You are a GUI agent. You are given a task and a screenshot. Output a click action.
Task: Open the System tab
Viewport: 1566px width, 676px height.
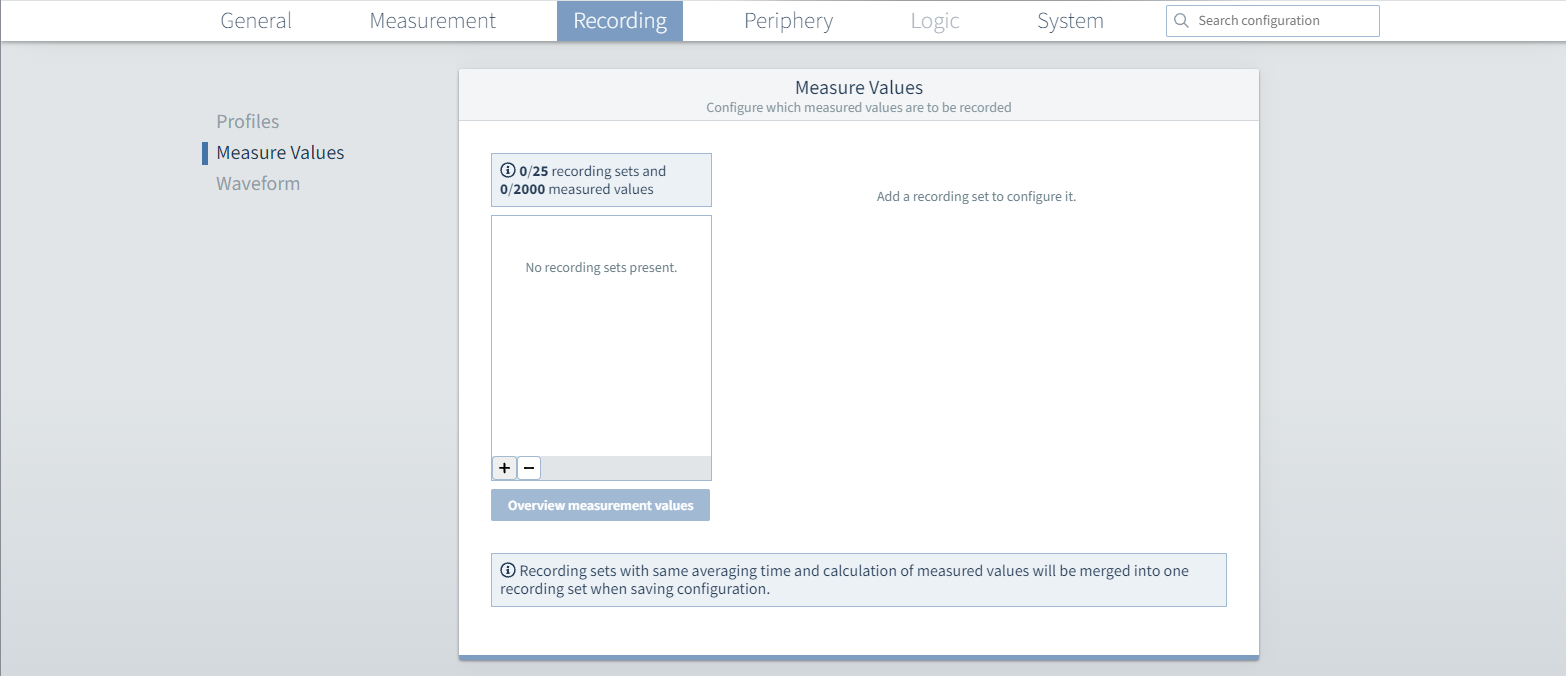[1070, 21]
